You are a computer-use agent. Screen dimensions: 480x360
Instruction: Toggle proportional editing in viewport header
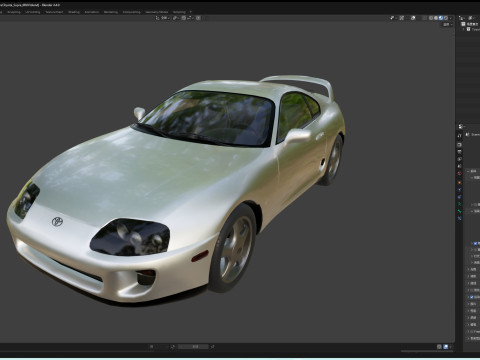(198, 18)
